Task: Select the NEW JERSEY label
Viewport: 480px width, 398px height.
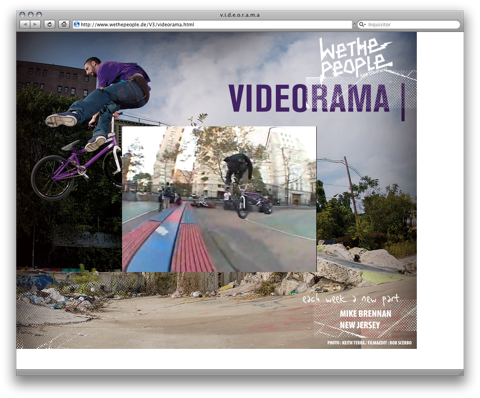Action: tap(360, 325)
